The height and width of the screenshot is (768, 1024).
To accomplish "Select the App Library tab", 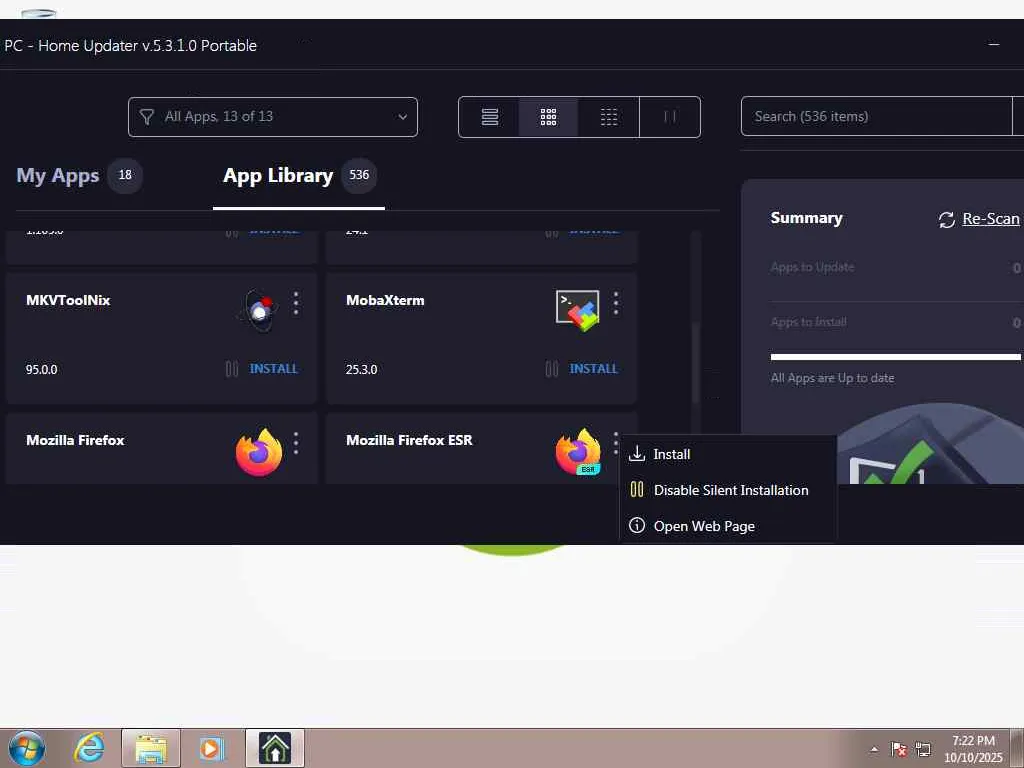I will (x=278, y=175).
